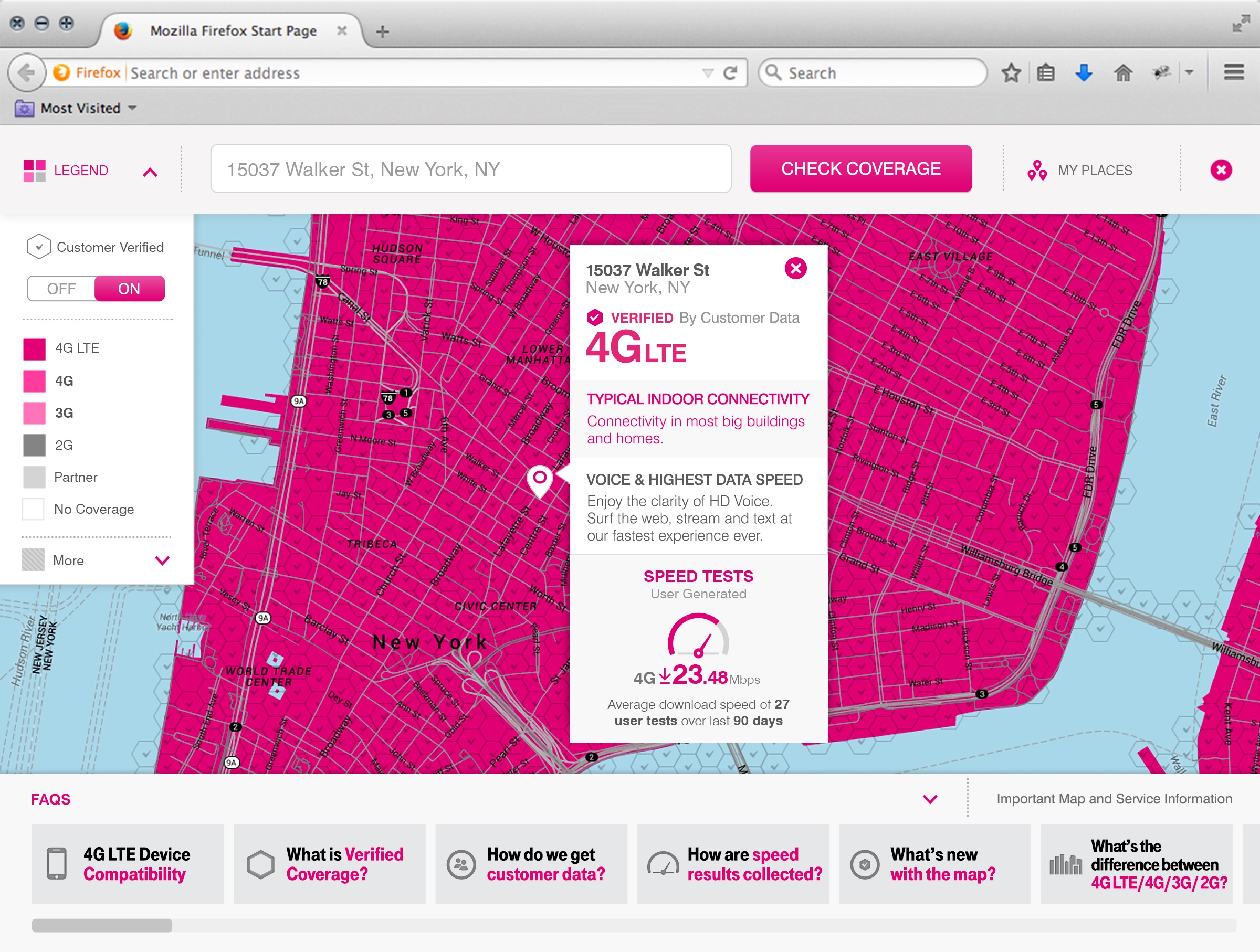Open the Most Visited bookmarks menu
This screenshot has height=952, width=1260.
81,108
